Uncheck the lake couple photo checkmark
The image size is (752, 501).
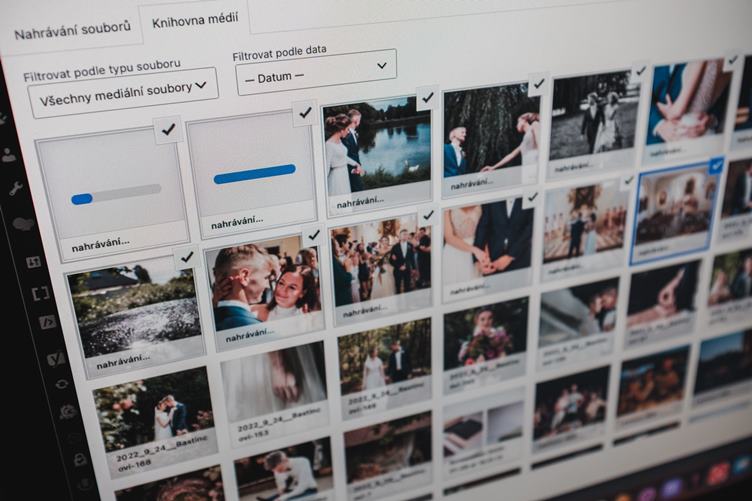tap(426, 98)
